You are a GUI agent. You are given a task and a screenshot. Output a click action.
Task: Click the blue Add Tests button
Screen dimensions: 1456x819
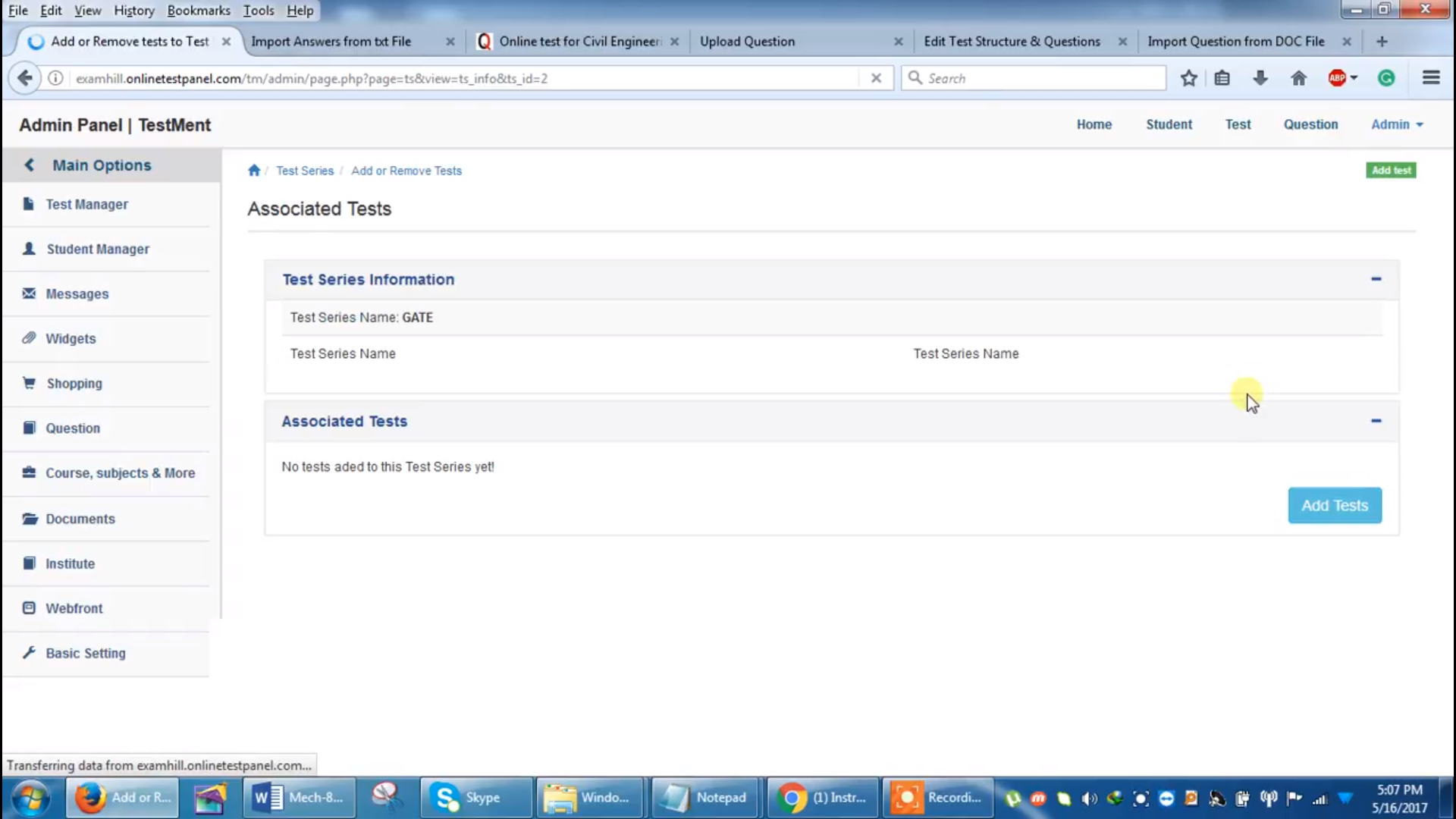(x=1334, y=505)
